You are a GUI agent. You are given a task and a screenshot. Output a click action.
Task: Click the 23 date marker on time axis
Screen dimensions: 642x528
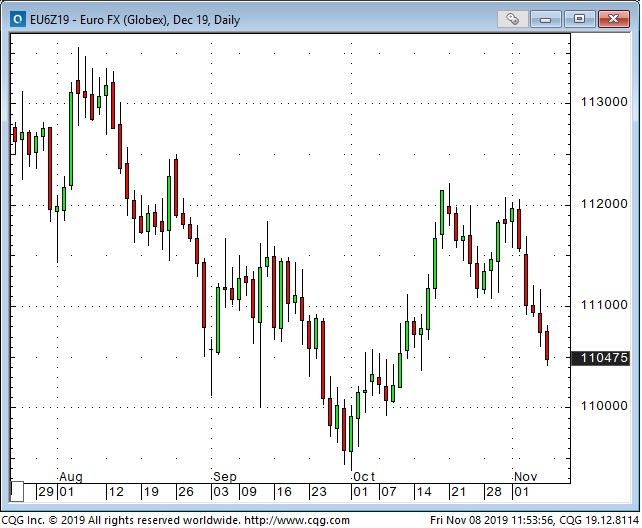[319, 492]
